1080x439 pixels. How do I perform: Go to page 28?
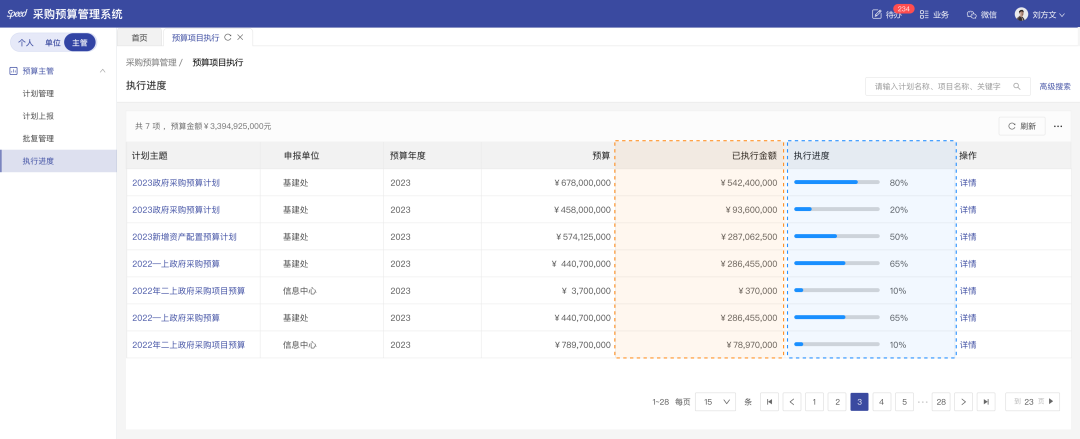pyautogui.click(x=941, y=402)
